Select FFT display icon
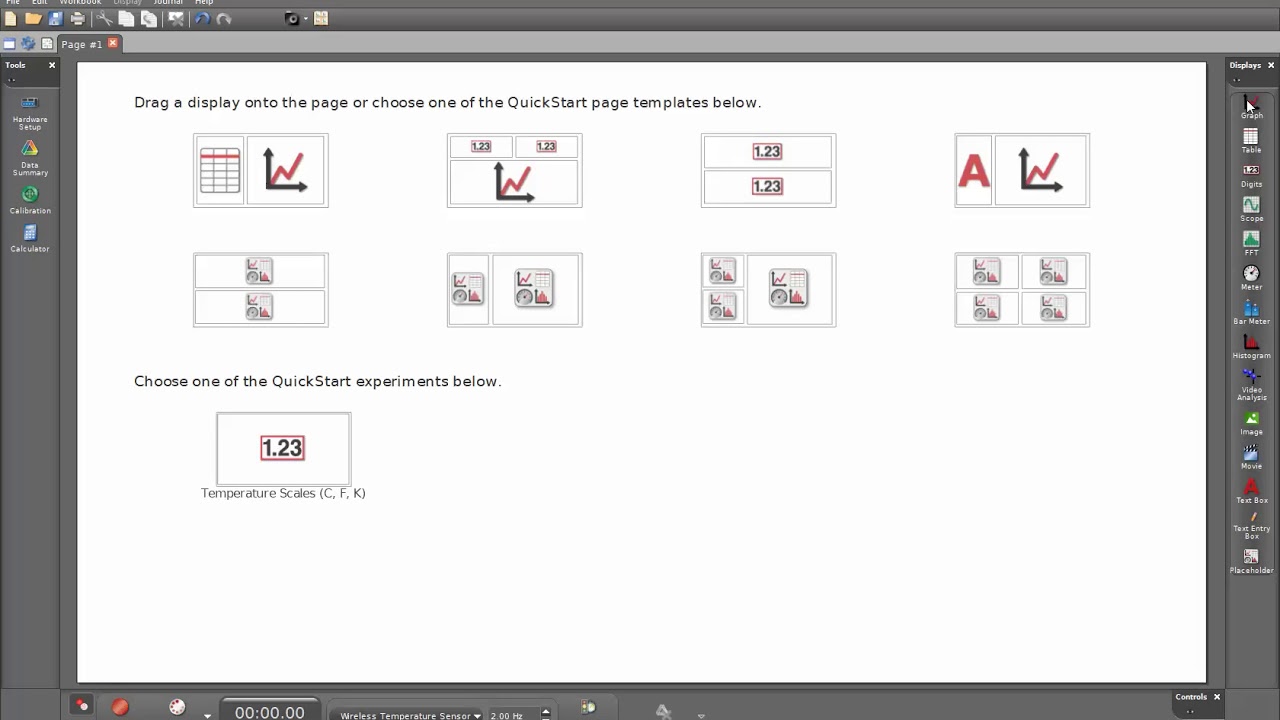Viewport: 1280px width, 720px height. [x=1251, y=243]
